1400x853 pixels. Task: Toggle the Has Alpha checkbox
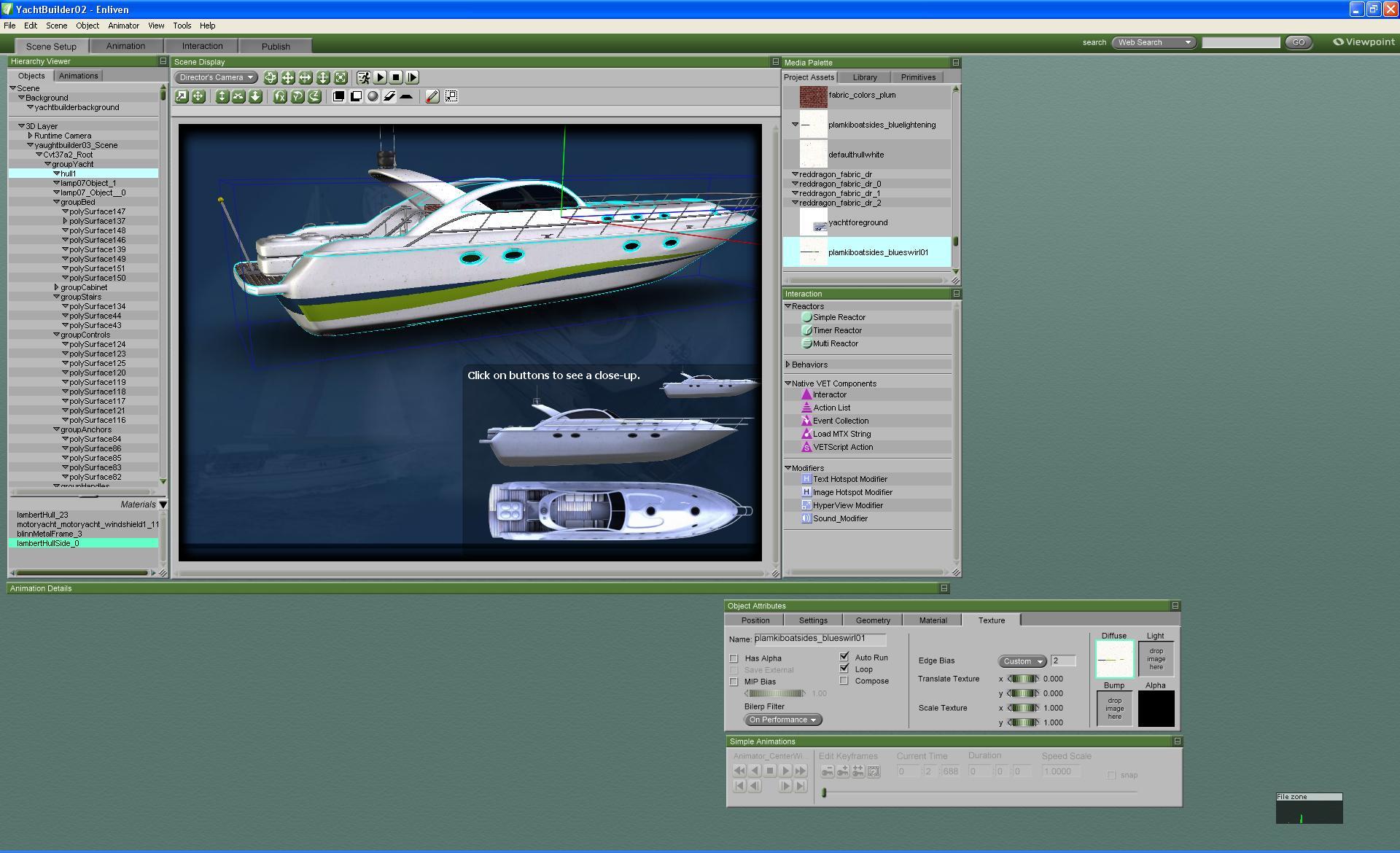click(734, 658)
